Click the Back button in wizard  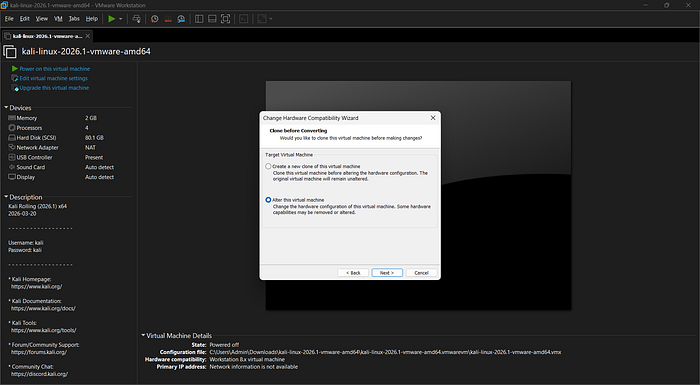click(x=353, y=273)
